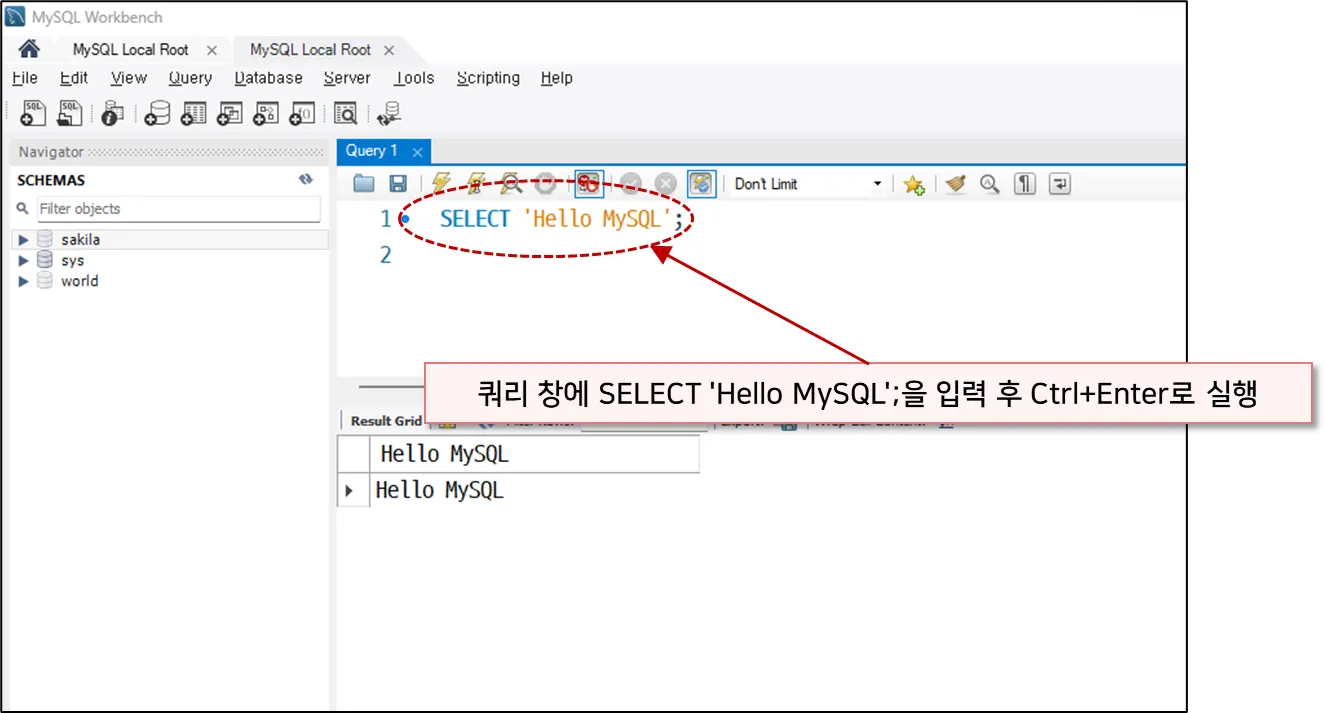Image resolution: width=1326 pixels, height=713 pixels.
Task: Open the Scripting menu
Action: pyautogui.click(x=488, y=78)
